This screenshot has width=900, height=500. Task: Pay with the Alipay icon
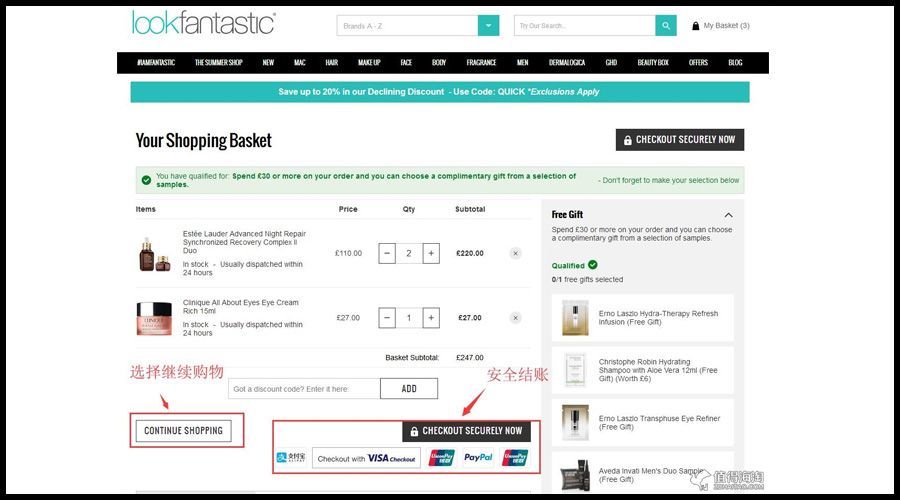pos(291,458)
